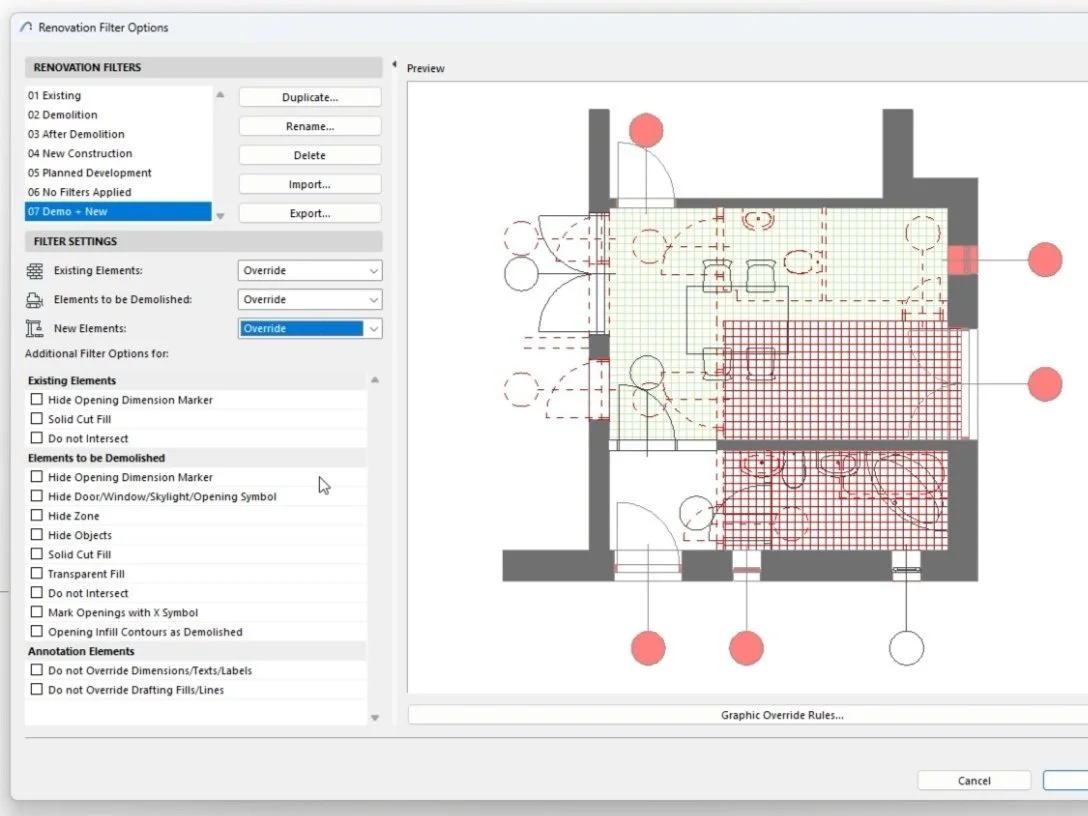Image resolution: width=1088 pixels, height=816 pixels.
Task: Toggle Existing Elements Do not Intersect
Action: (37, 439)
